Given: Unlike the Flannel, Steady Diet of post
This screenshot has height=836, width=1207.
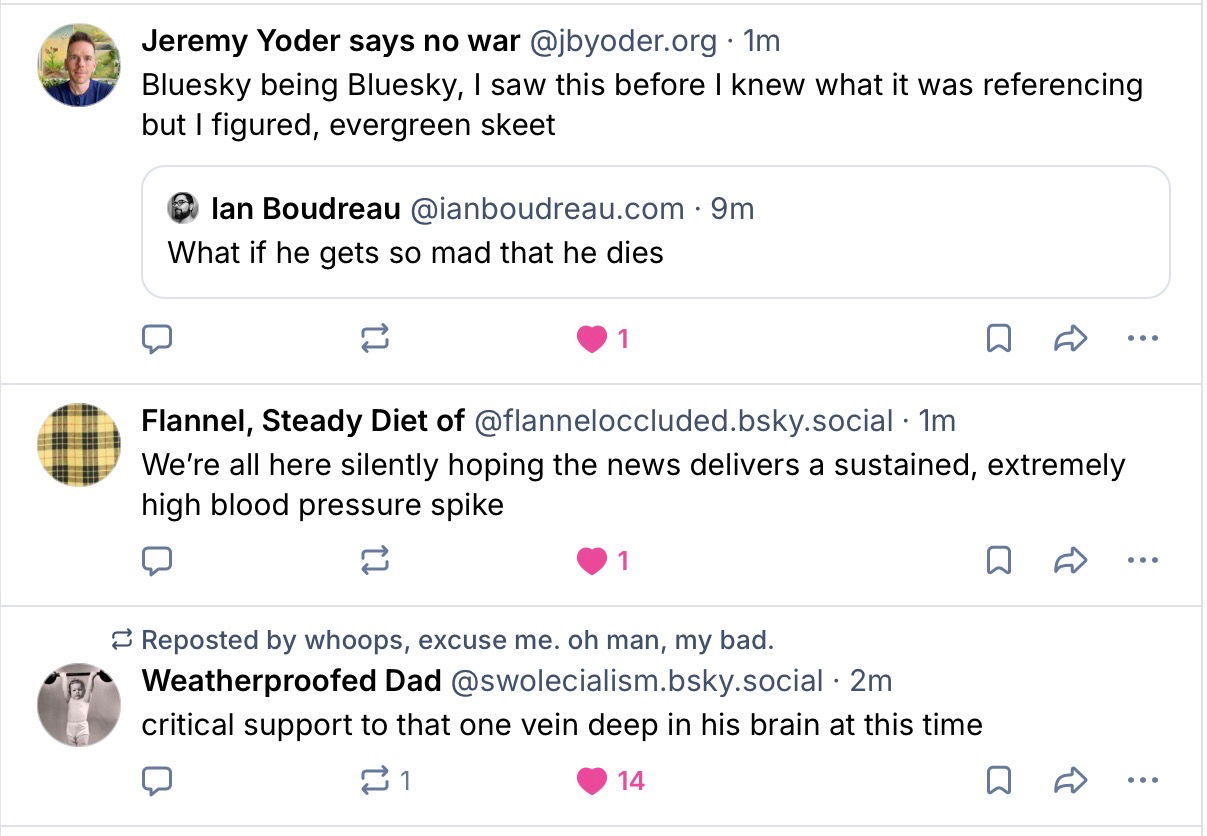Looking at the screenshot, I should 593,561.
